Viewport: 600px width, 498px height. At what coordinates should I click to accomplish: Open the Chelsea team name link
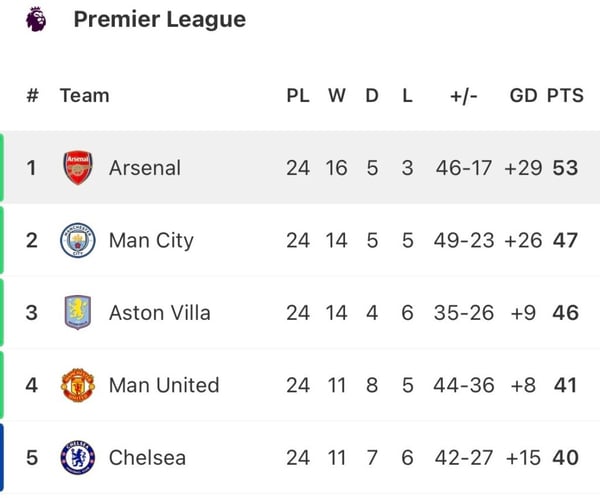147,457
